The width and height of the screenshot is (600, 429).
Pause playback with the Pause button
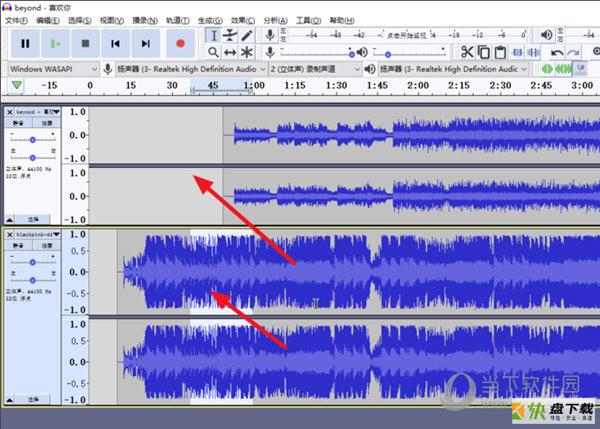click(25, 44)
